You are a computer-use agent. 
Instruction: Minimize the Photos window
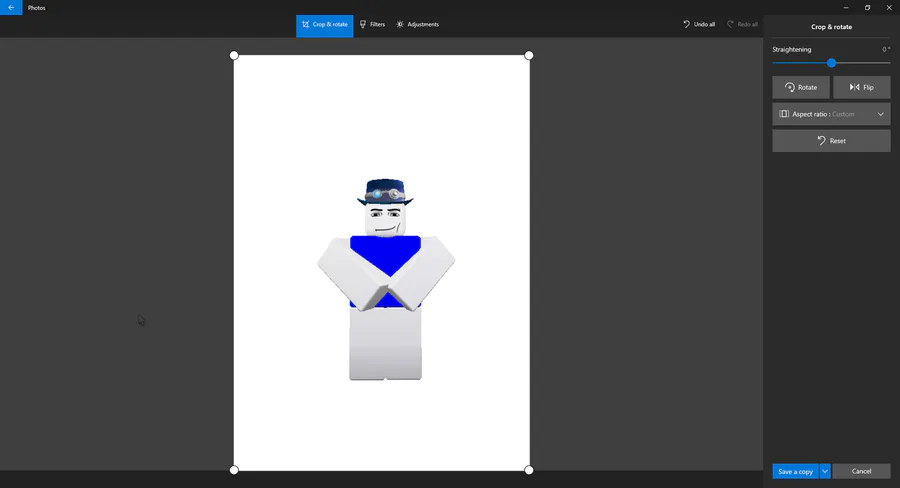point(845,7)
